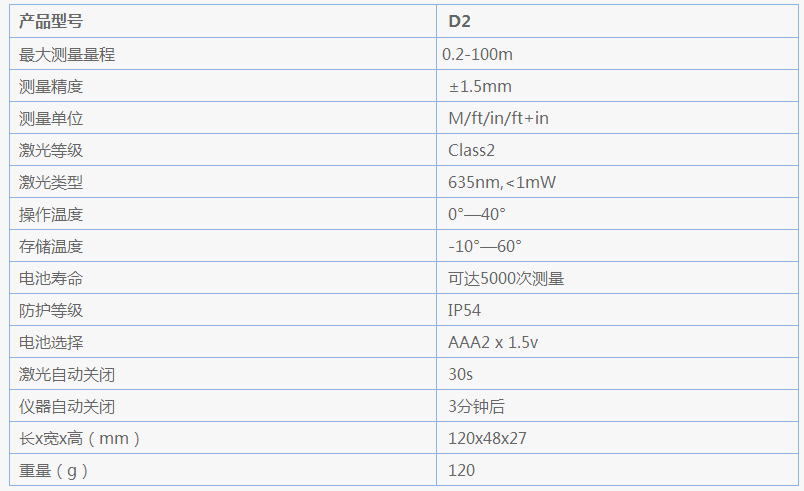Click the 产品型号 header cell
The width and height of the screenshot is (804, 491).
(52, 22)
